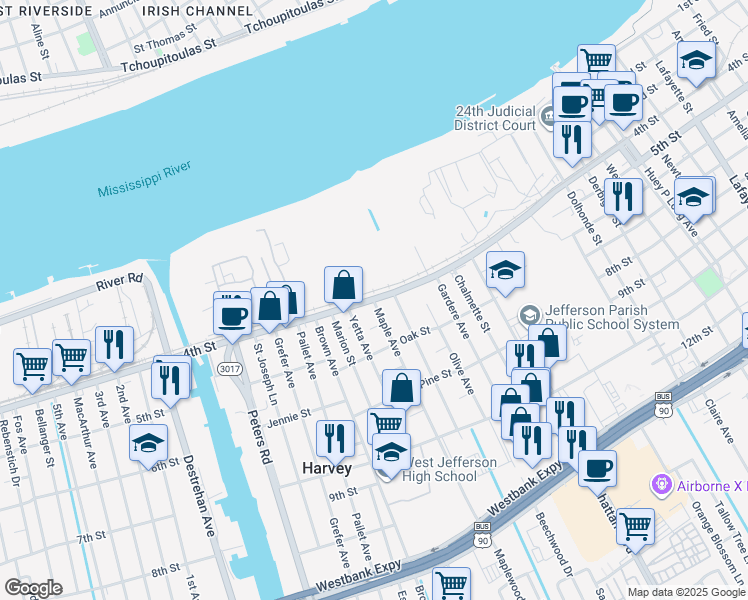
Task: Select the shopping bag marker above Grefer Ave
Action: coord(270,309)
